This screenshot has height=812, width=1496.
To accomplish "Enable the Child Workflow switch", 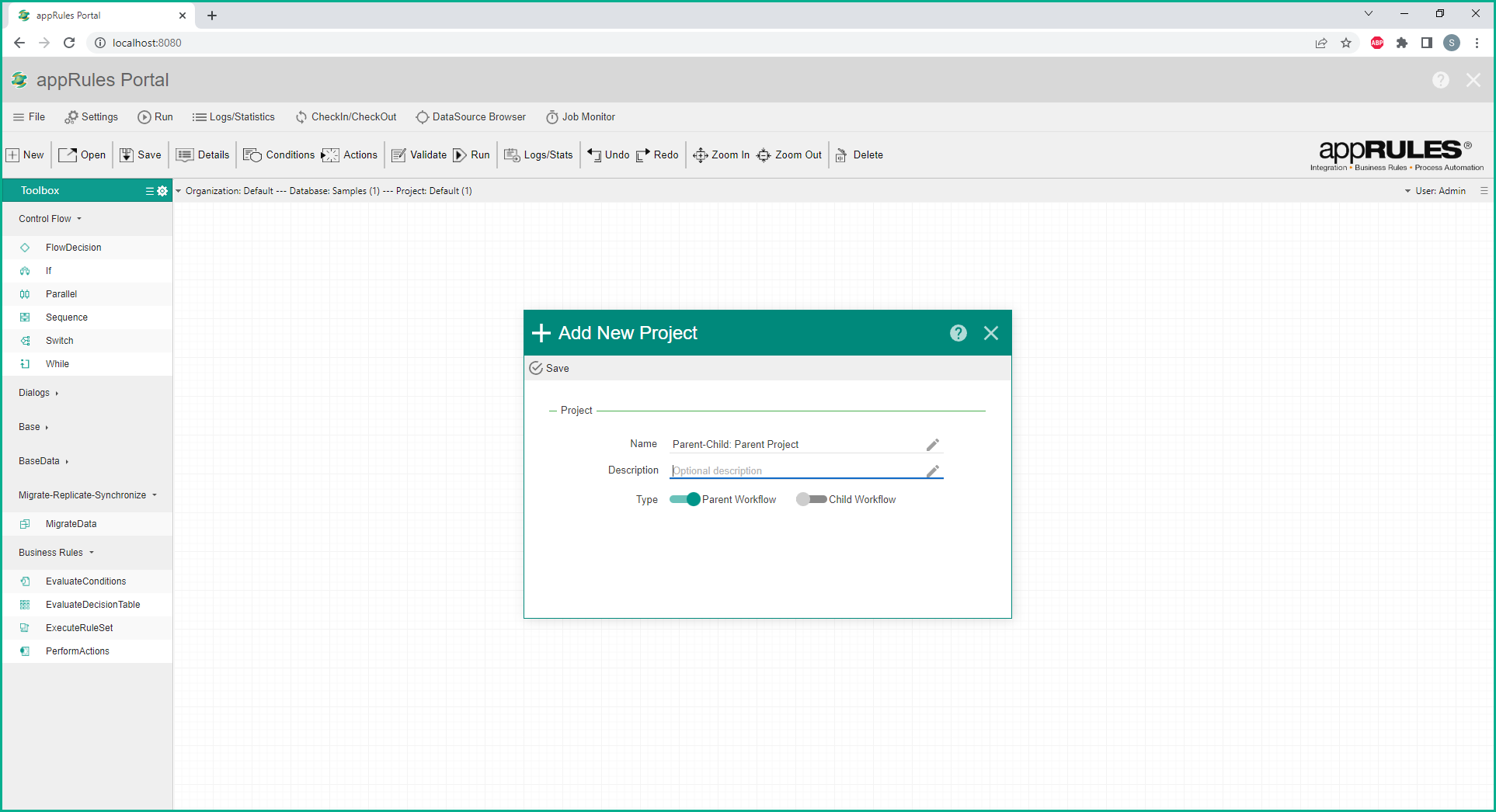I will click(811, 499).
